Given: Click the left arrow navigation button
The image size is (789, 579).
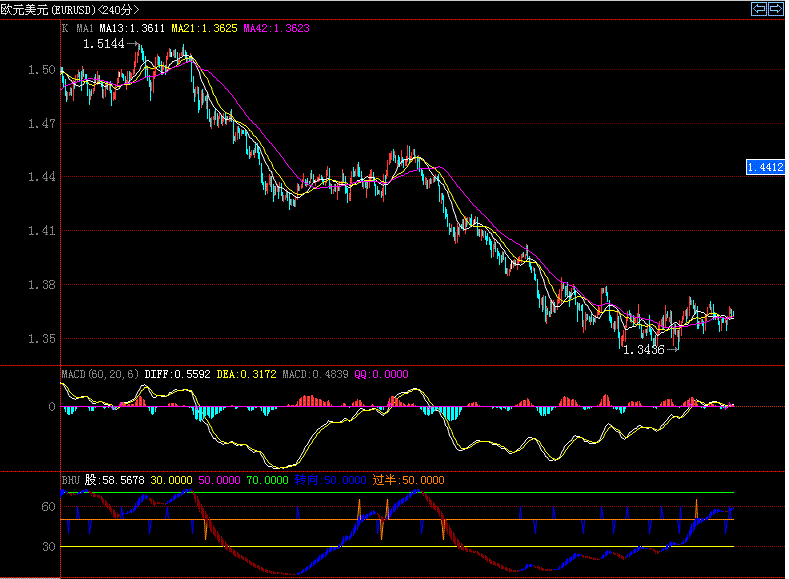Looking at the screenshot, I should pyautogui.click(x=759, y=9).
